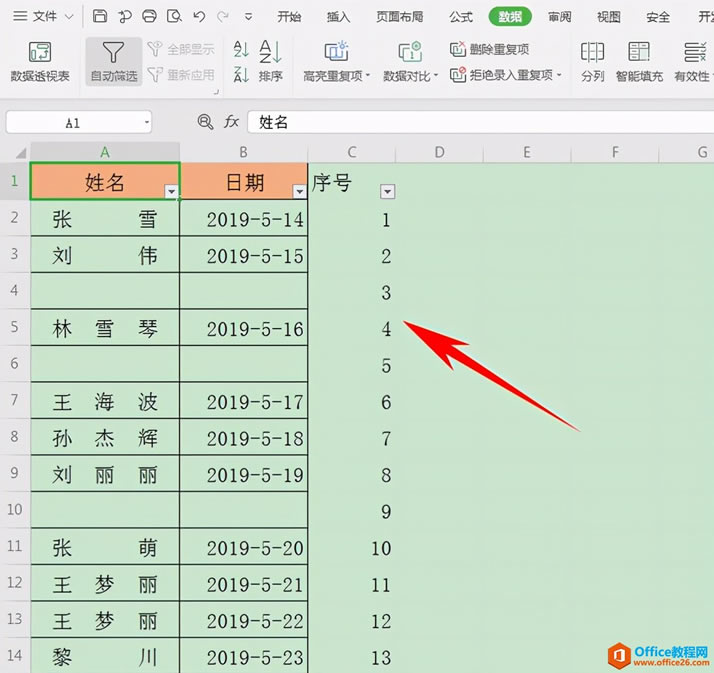Click the Save icon in quick toolbar
714x673 pixels.
pyautogui.click(x=100, y=17)
